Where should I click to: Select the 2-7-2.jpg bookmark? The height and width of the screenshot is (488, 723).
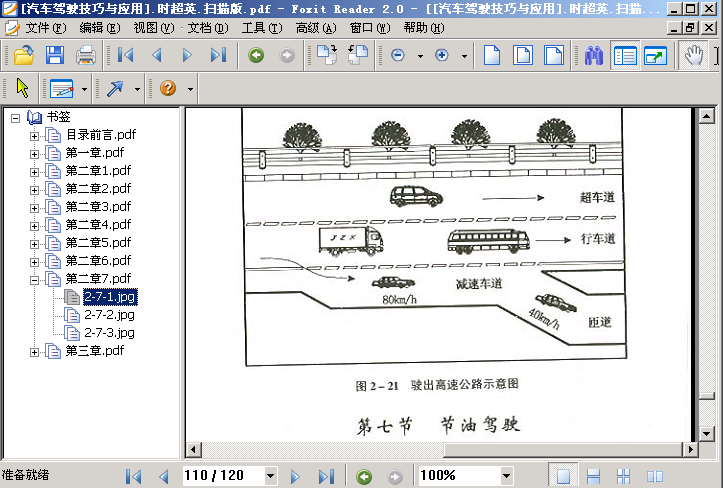click(109, 315)
